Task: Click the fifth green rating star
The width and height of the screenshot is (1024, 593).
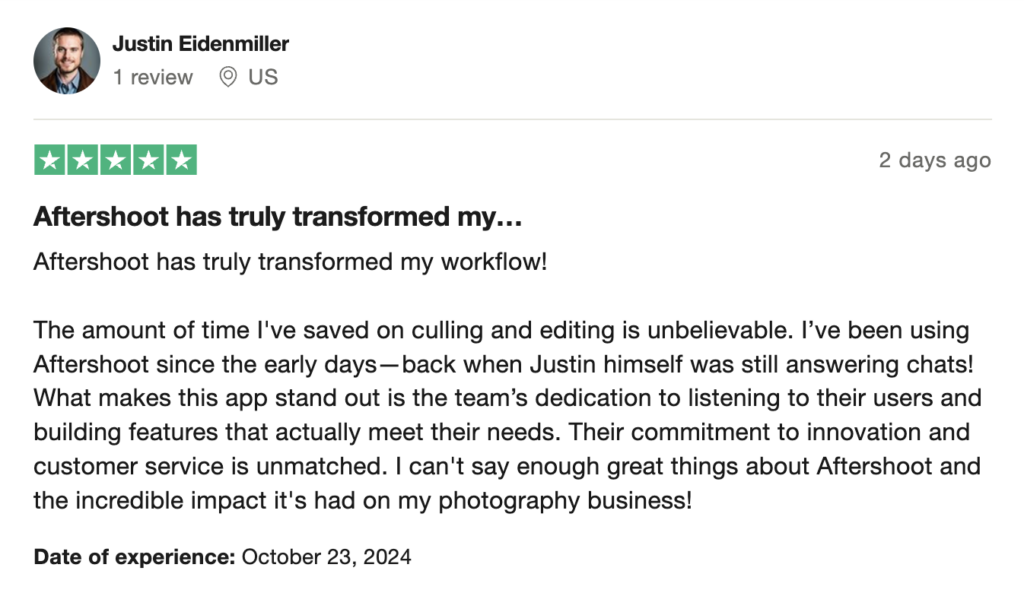Action: pos(181,160)
